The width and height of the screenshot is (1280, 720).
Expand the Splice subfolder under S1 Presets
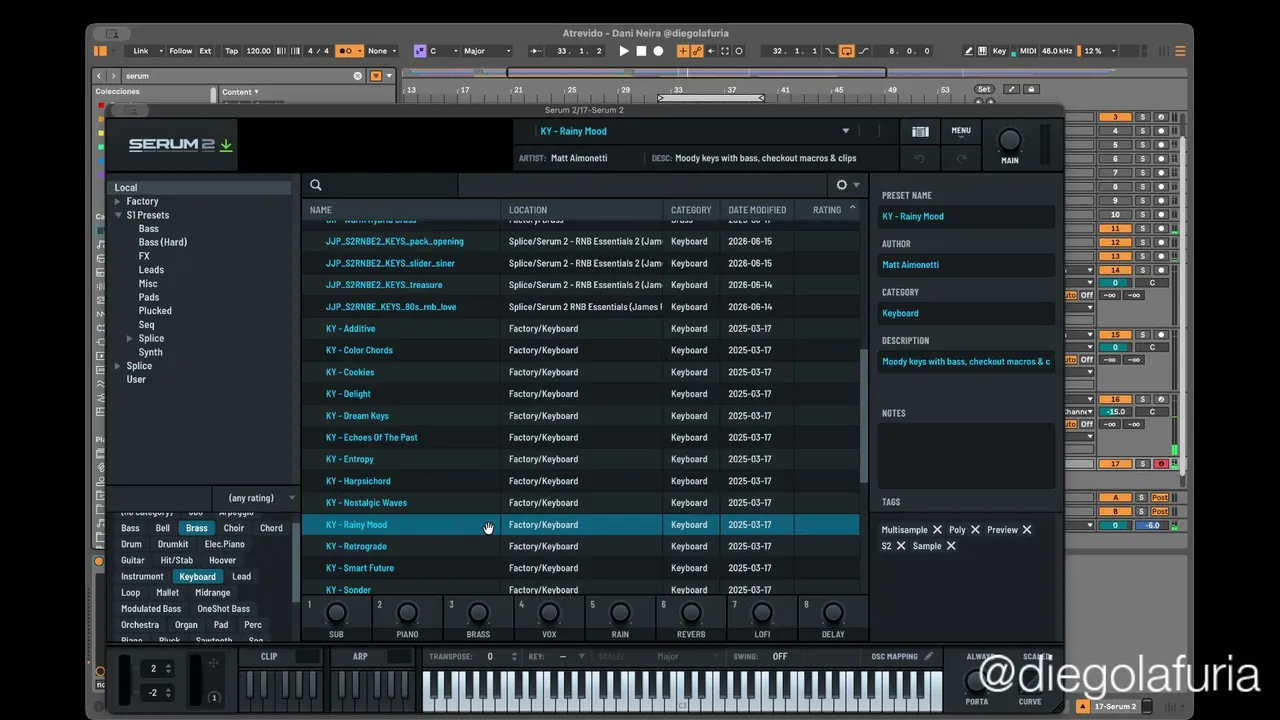point(129,338)
